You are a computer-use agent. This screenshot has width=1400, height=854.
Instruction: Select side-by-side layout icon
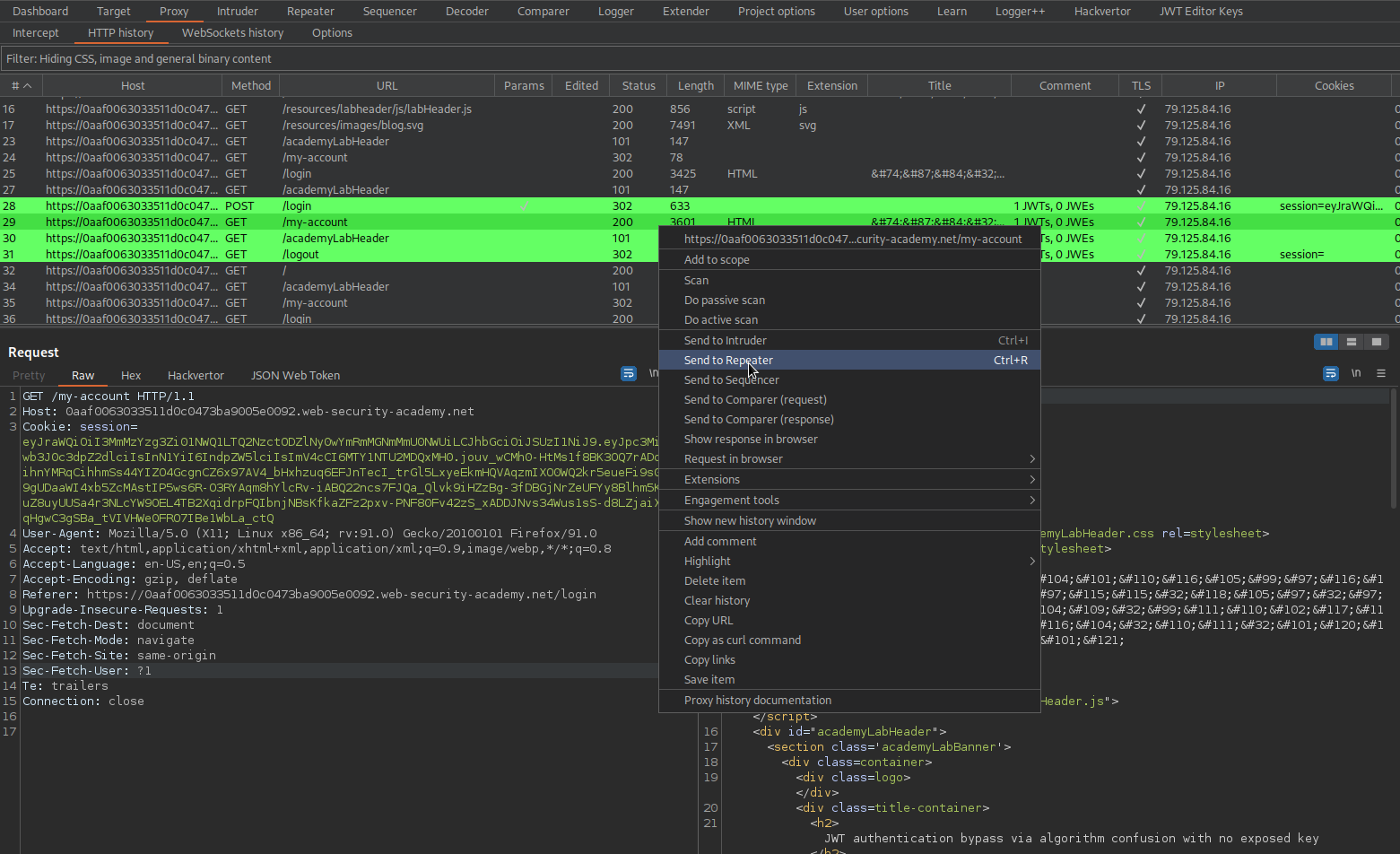[x=1326, y=342]
